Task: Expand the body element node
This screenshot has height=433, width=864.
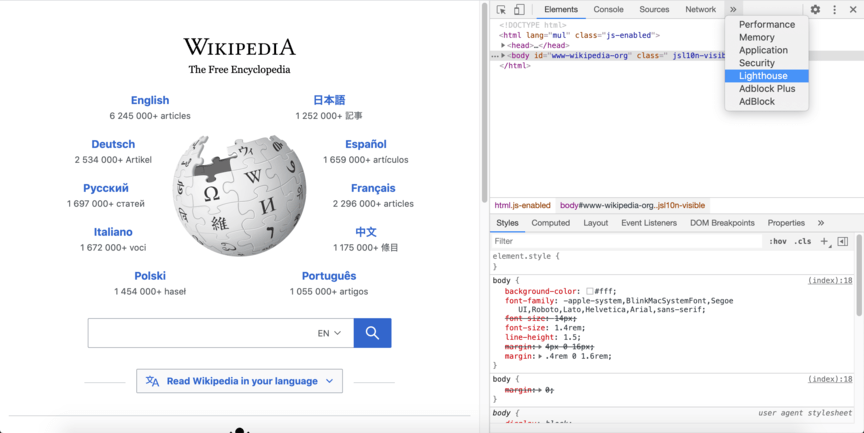Action: pyautogui.click(x=503, y=56)
